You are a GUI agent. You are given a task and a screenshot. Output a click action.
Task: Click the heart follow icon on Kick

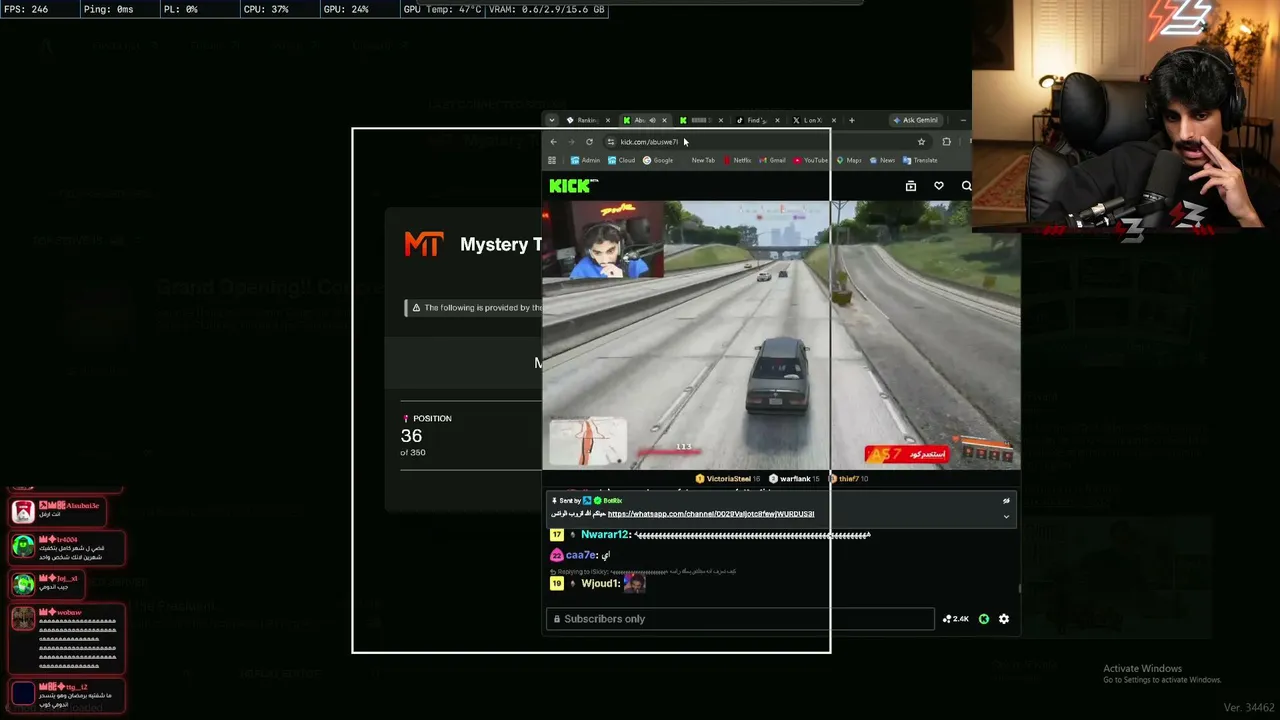[938, 186]
